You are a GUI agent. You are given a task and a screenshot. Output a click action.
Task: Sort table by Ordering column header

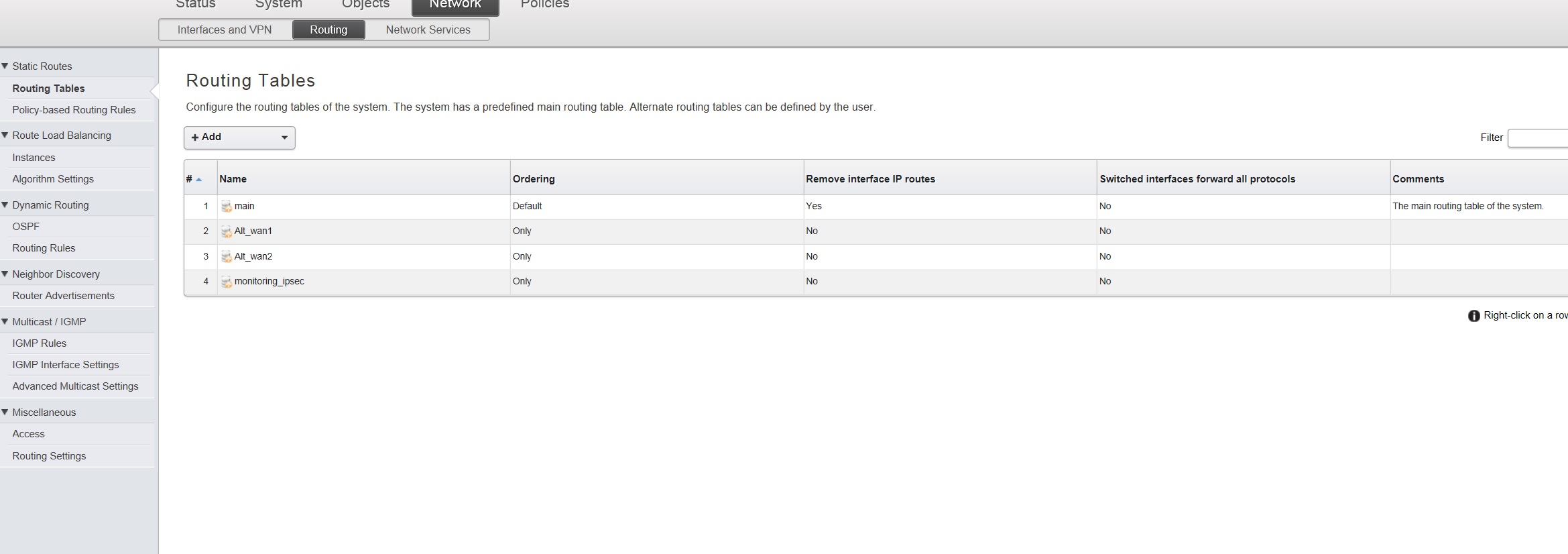tap(534, 179)
